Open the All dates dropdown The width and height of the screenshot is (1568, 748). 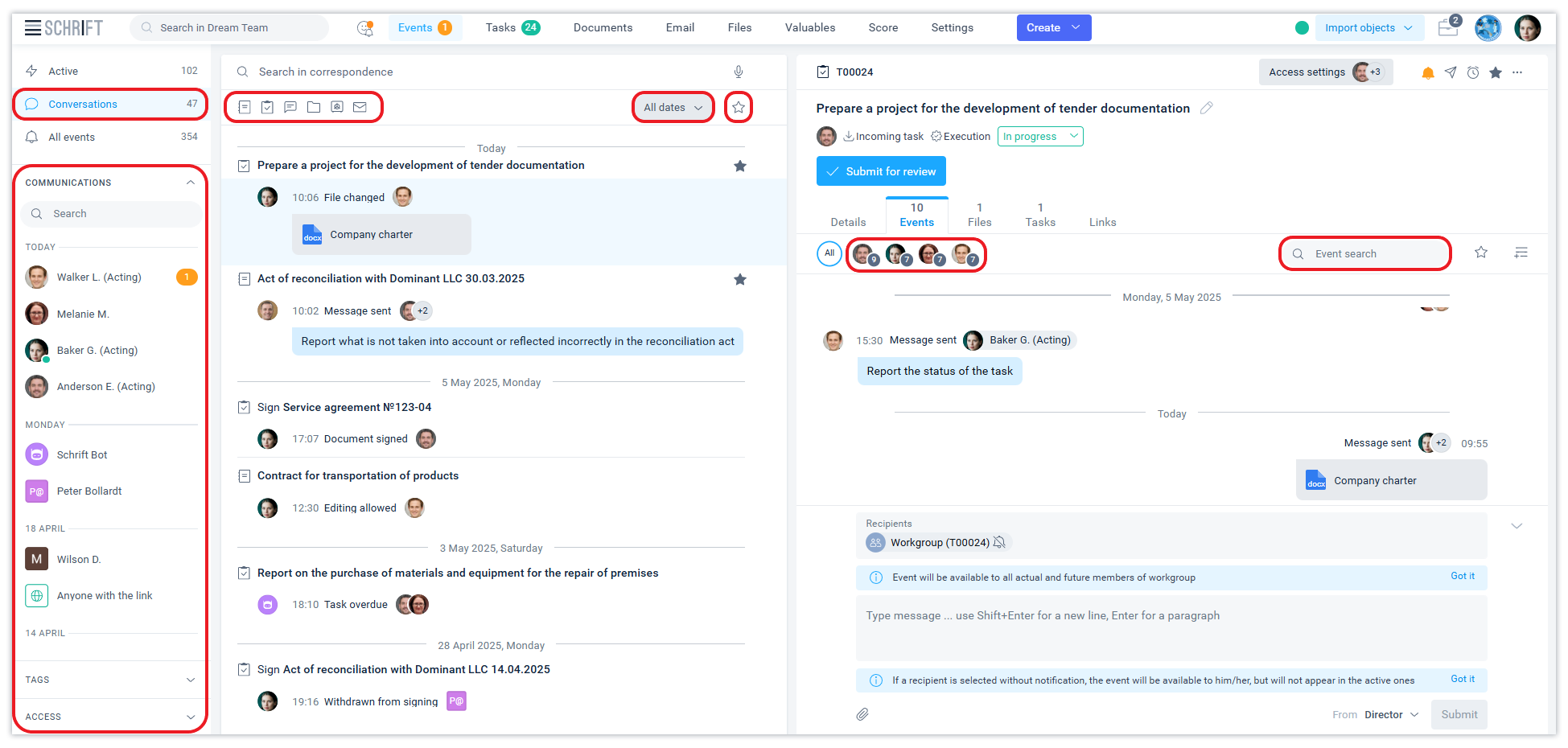tap(673, 107)
